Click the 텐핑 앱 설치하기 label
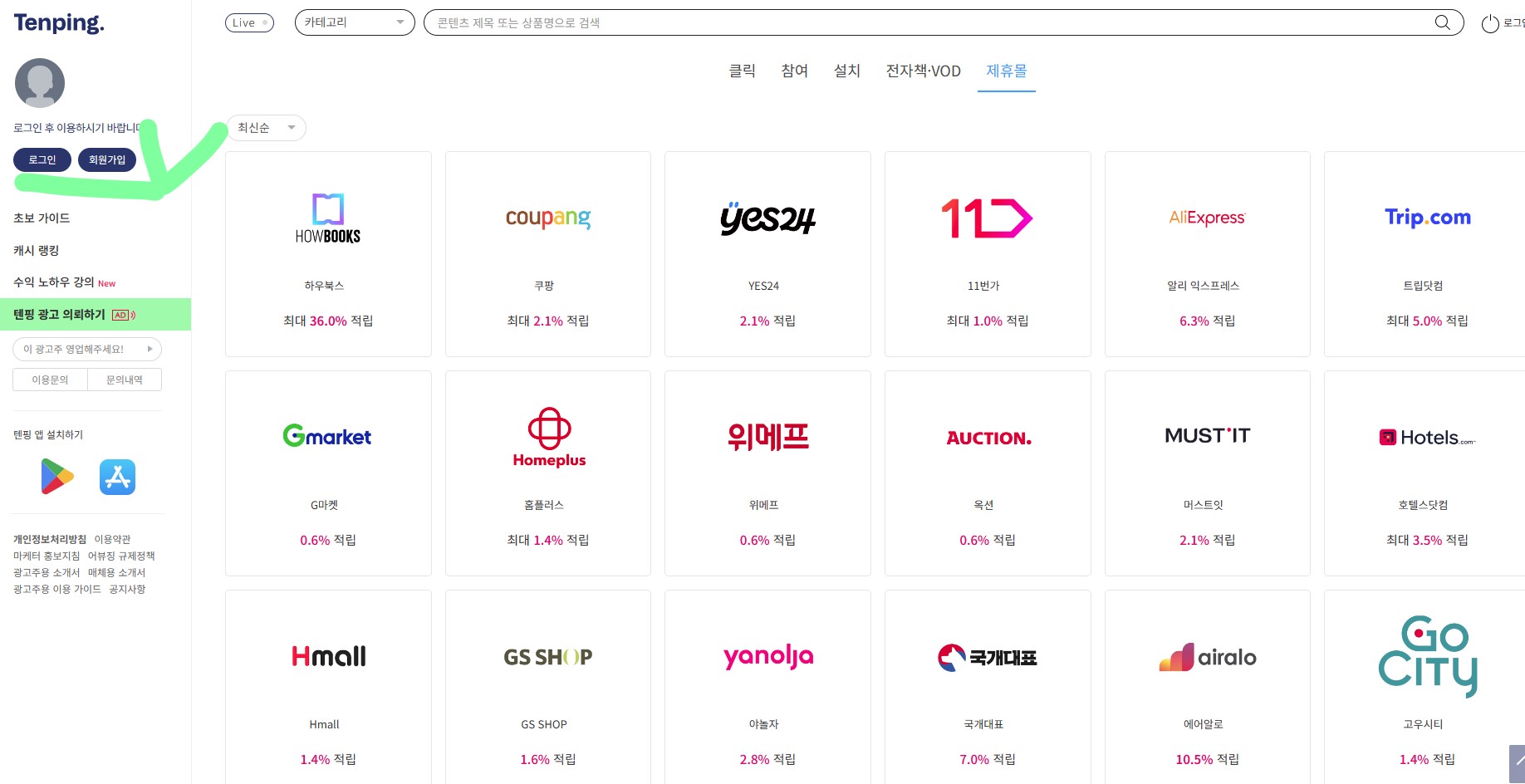This screenshot has width=1525, height=784. point(48,434)
